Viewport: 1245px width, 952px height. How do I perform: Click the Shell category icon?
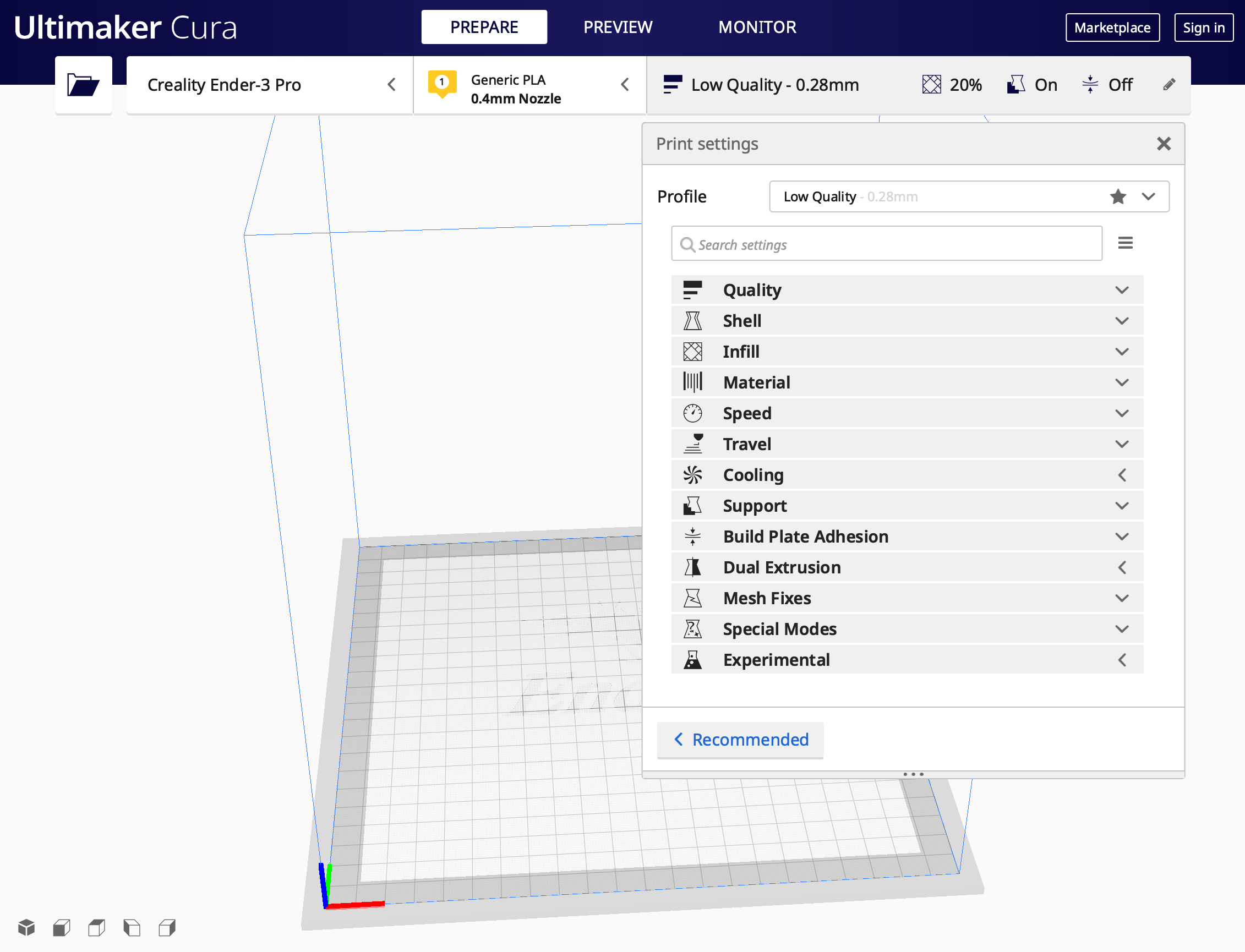(x=692, y=321)
